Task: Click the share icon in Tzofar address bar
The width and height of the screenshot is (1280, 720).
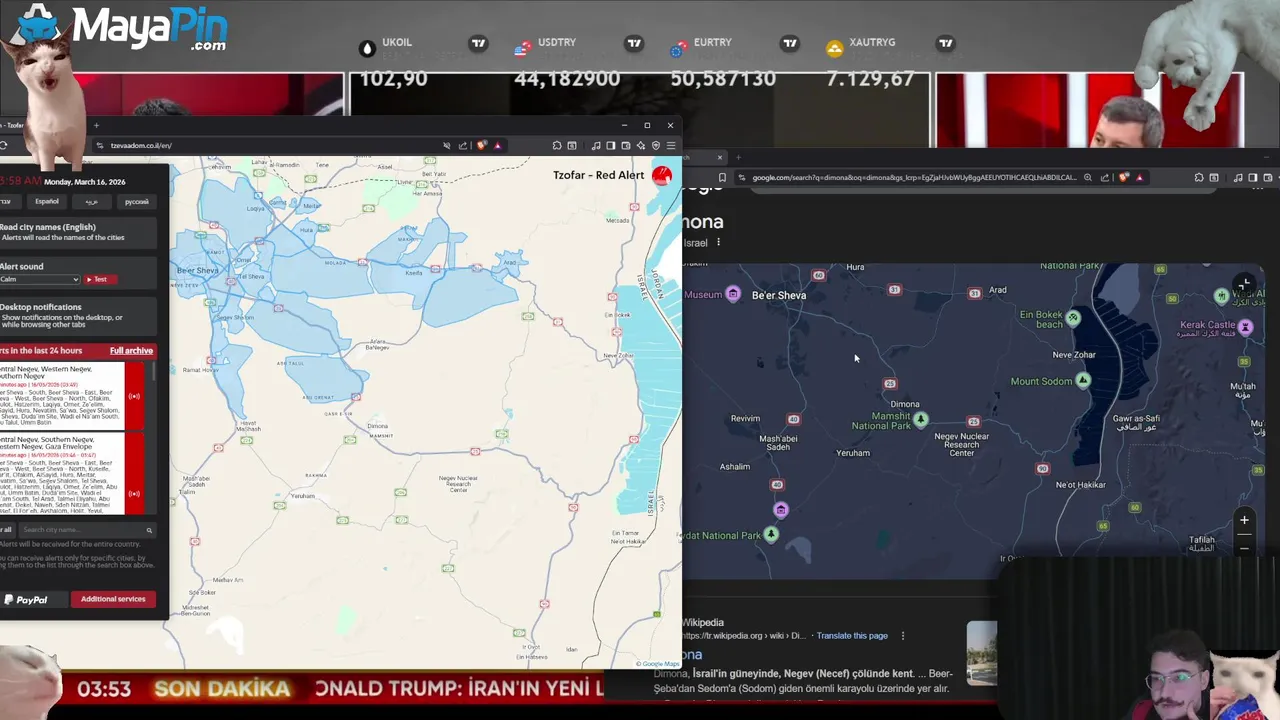Action: (x=463, y=145)
